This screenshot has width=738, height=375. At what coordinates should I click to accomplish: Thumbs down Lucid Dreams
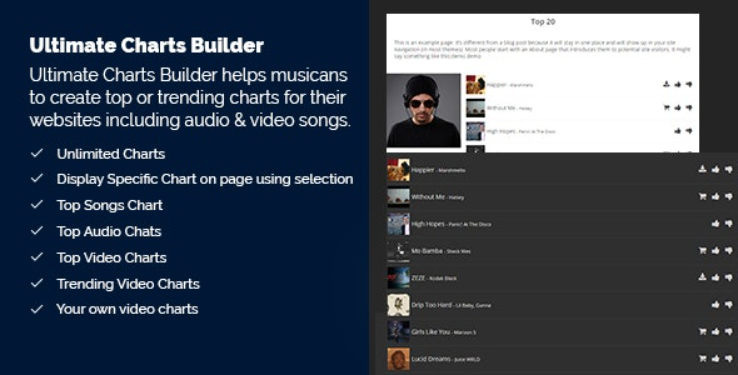click(x=729, y=359)
